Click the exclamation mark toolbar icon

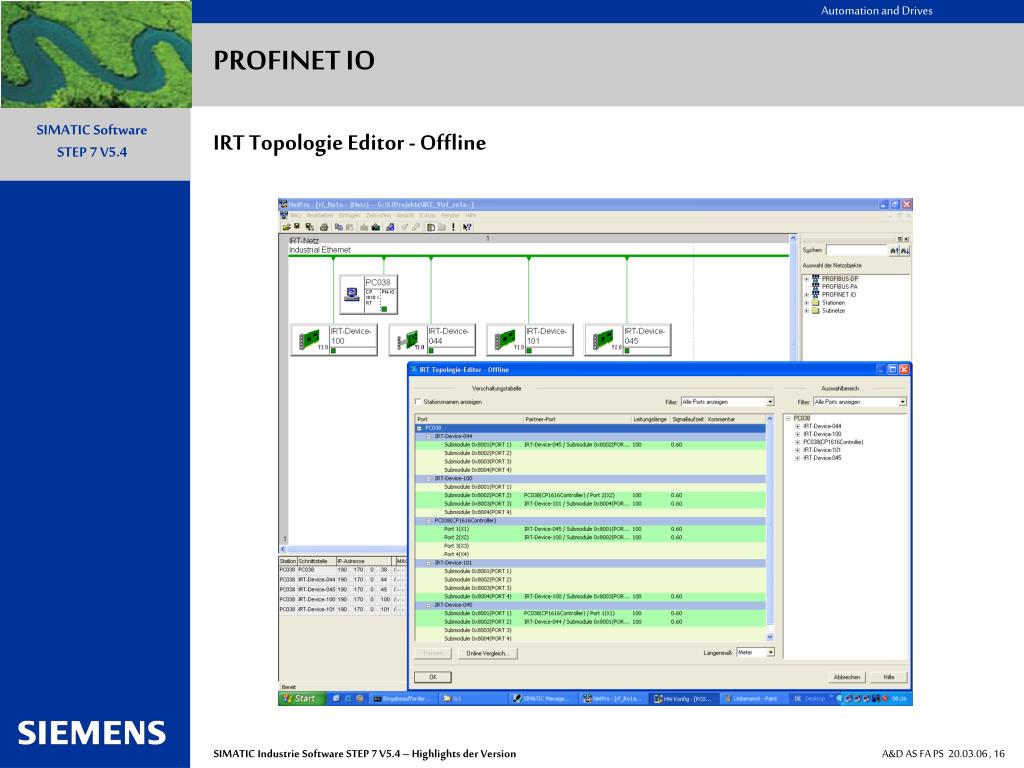453,227
